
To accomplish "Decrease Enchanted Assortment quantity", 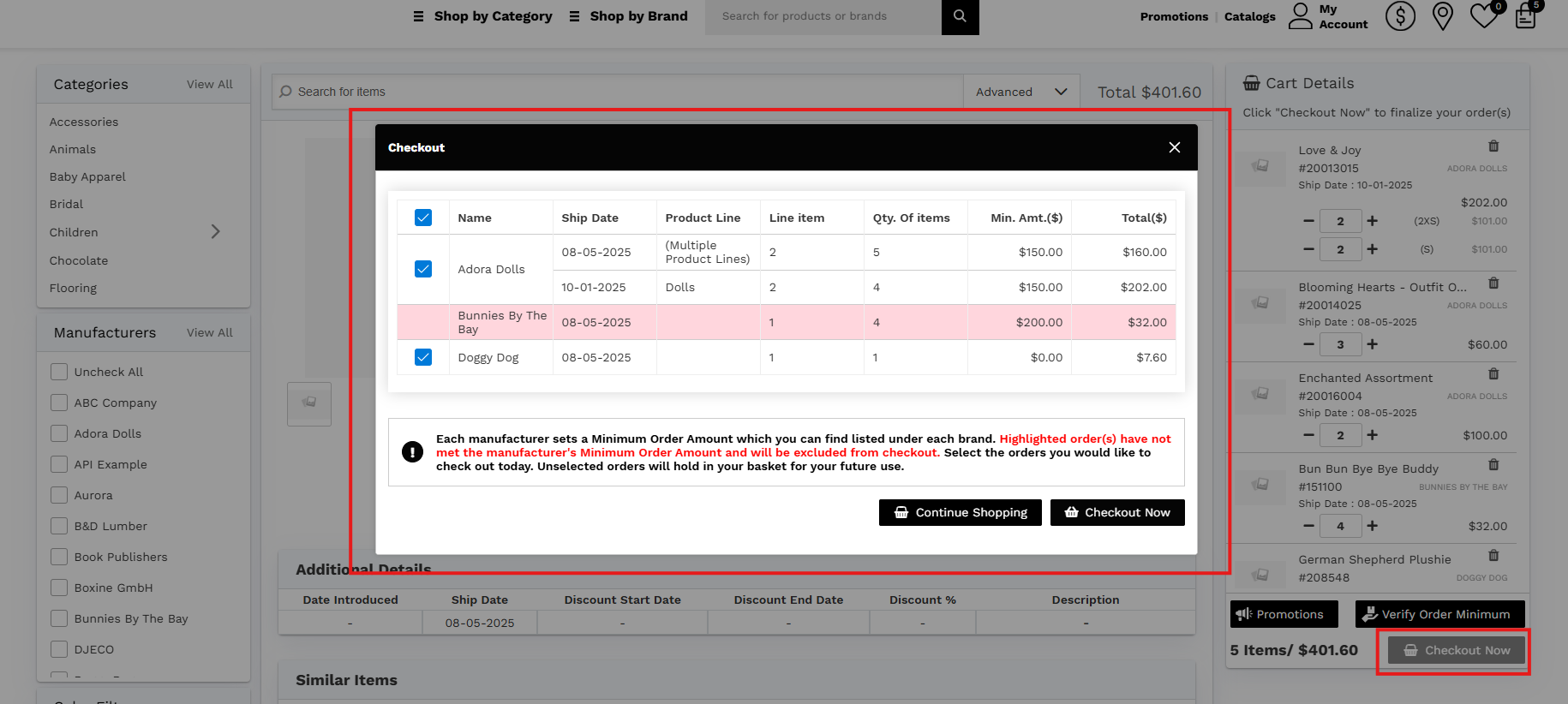I will pyautogui.click(x=1308, y=435).
